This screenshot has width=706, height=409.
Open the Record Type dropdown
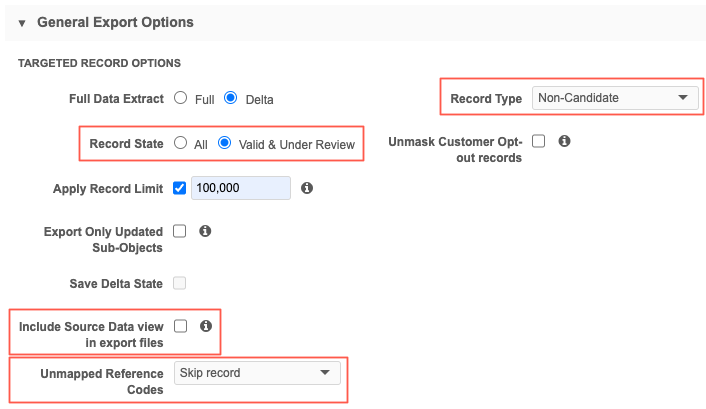click(614, 98)
